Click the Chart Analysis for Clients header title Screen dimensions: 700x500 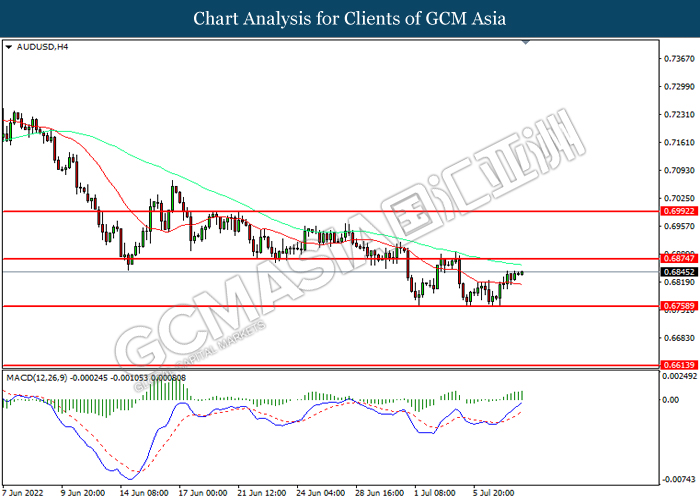point(350,19)
